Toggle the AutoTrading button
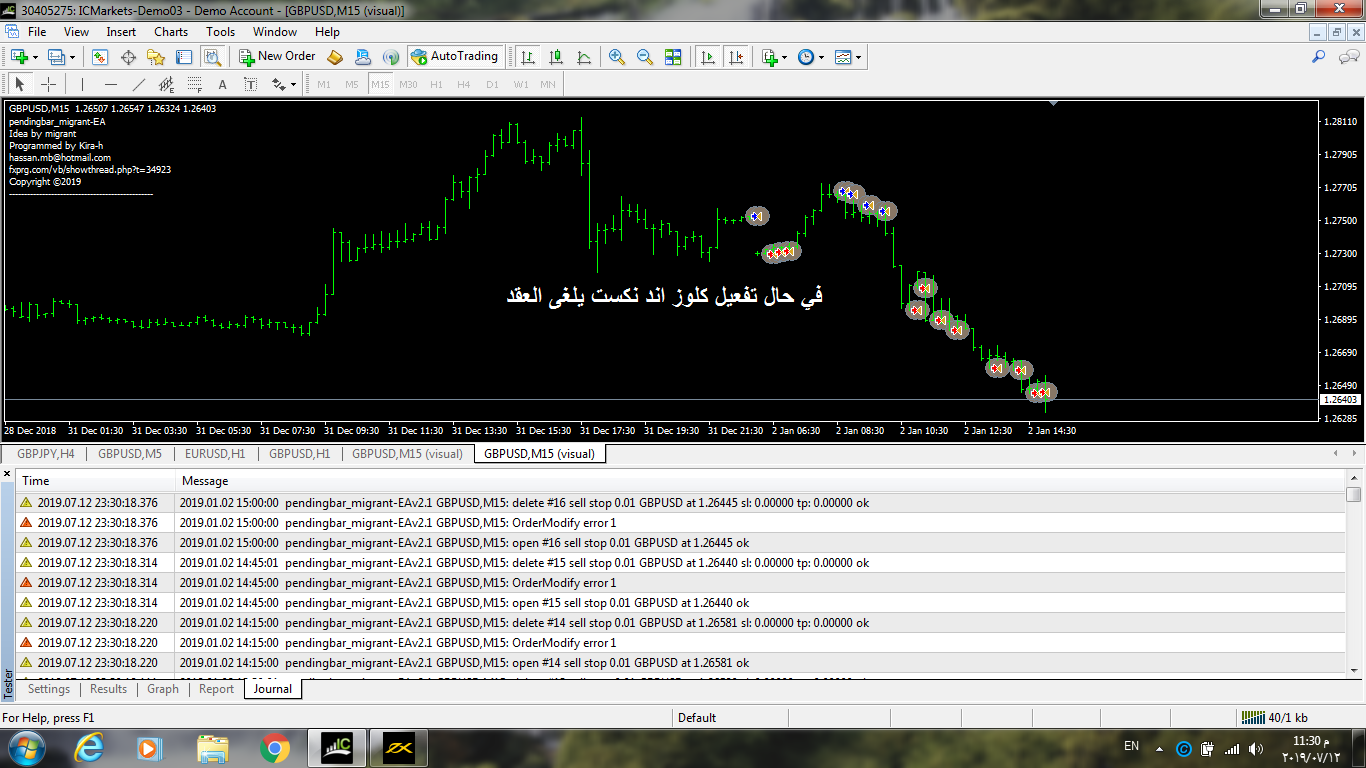 (x=454, y=57)
